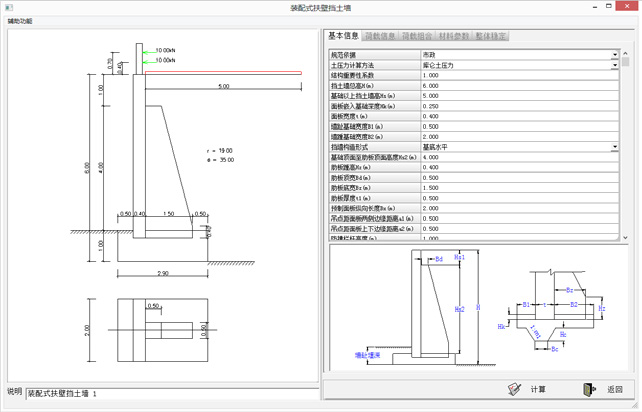Click the 结构重要性系数 value field

(x=520, y=75)
